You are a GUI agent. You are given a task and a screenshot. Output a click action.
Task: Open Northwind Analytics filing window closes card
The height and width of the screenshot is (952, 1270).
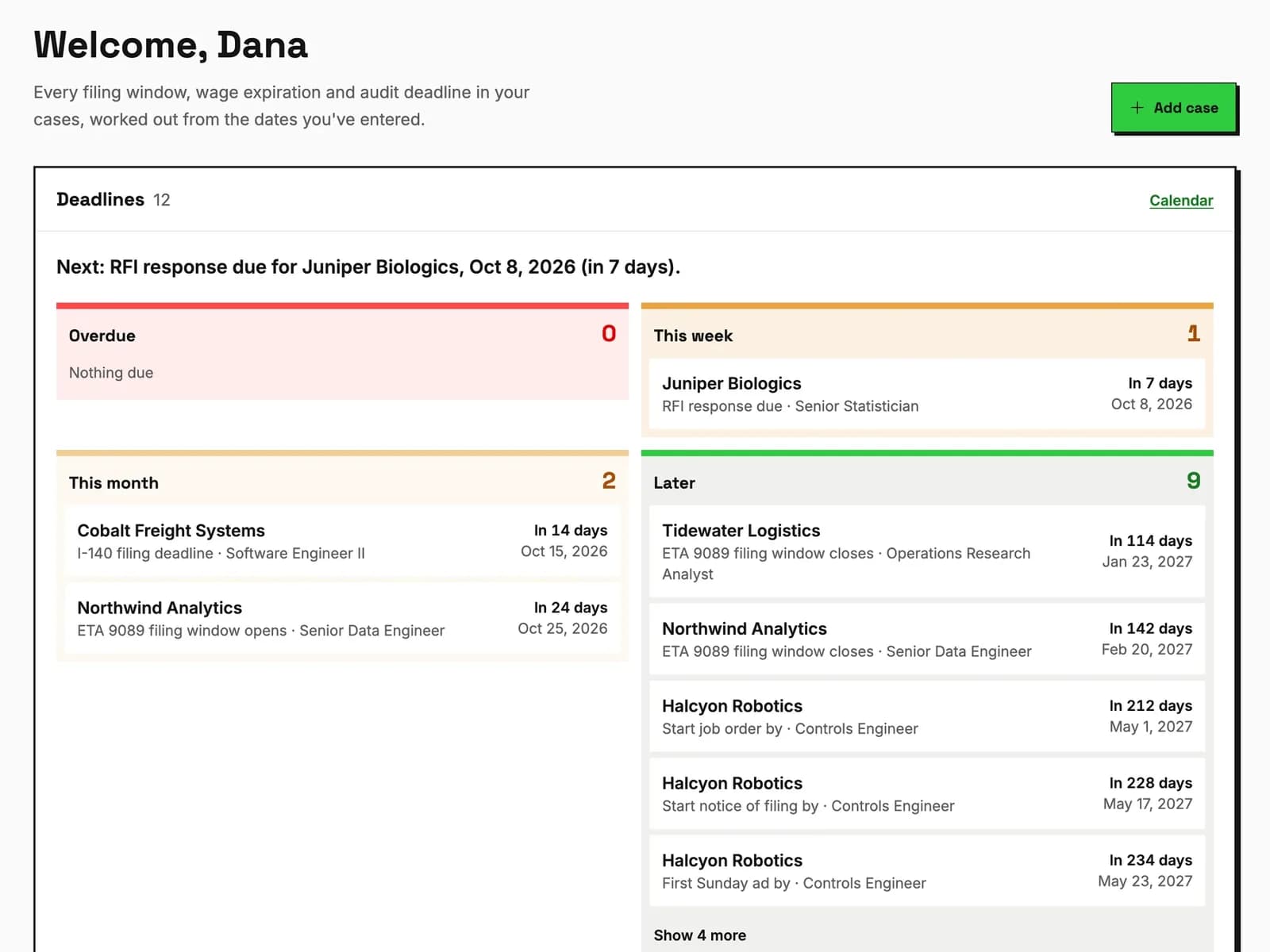(926, 639)
